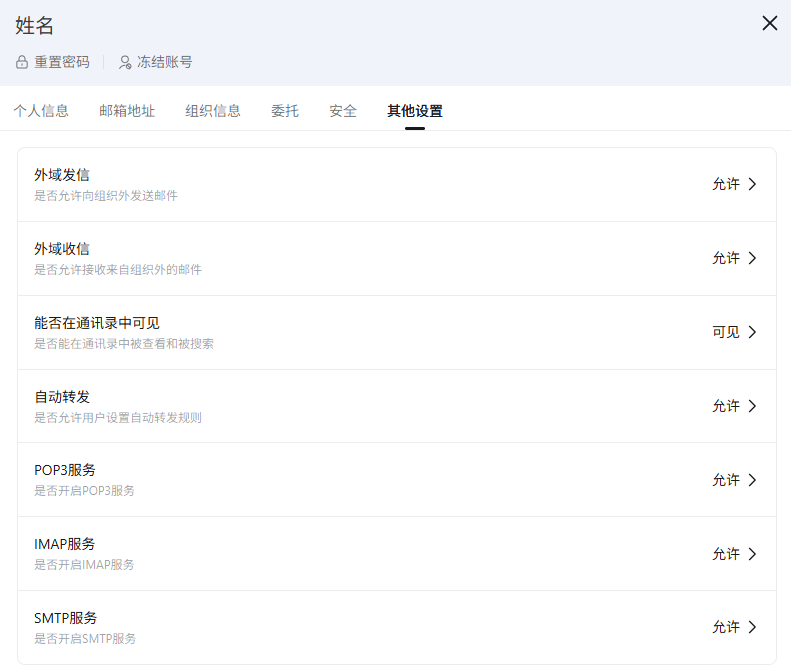Expand the 外域发信 chevron arrow
Screen dimensions: 791x672
pyautogui.click(x=753, y=184)
